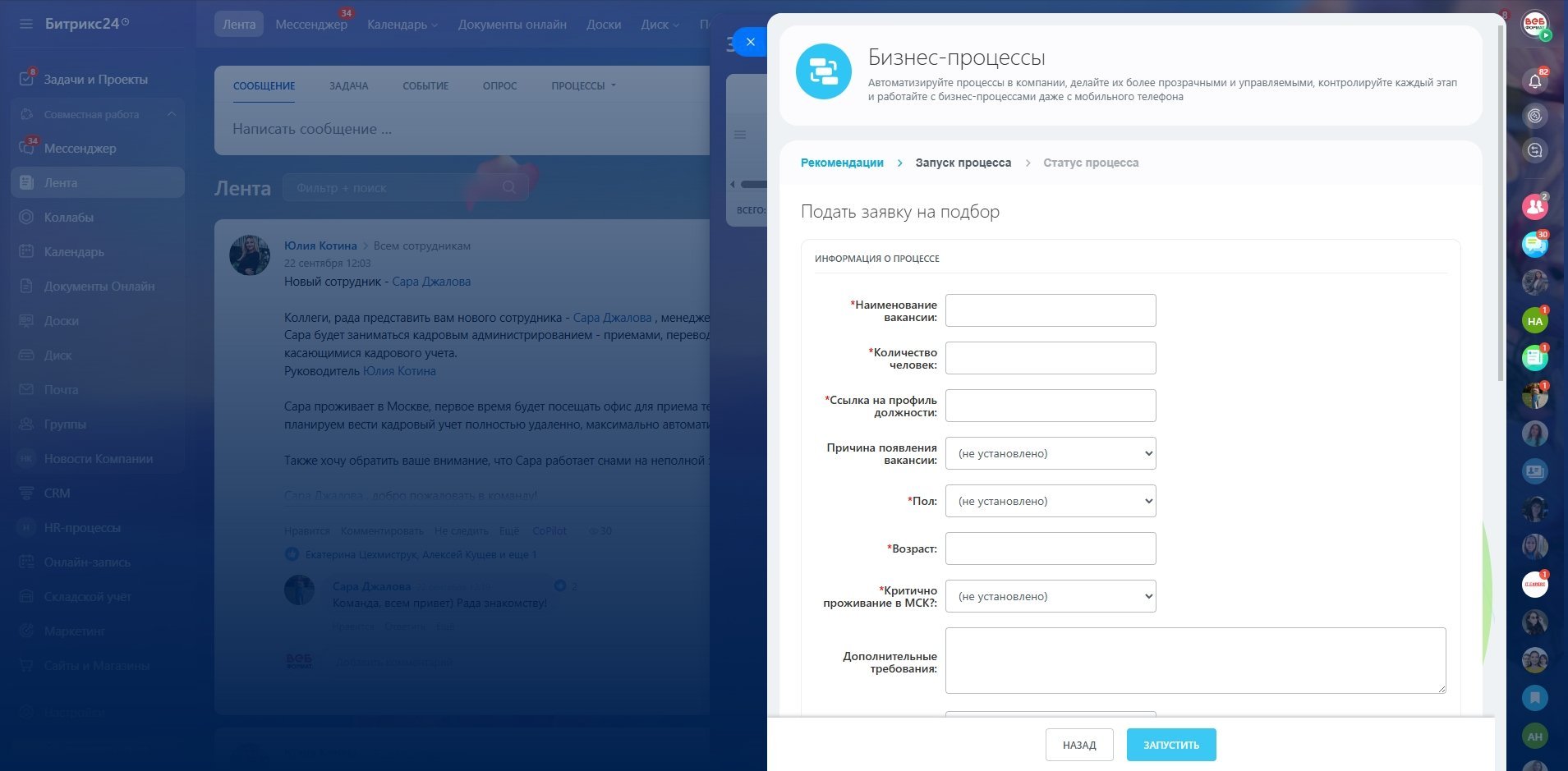Open Причина появления вакансии dropdown

(1051, 453)
